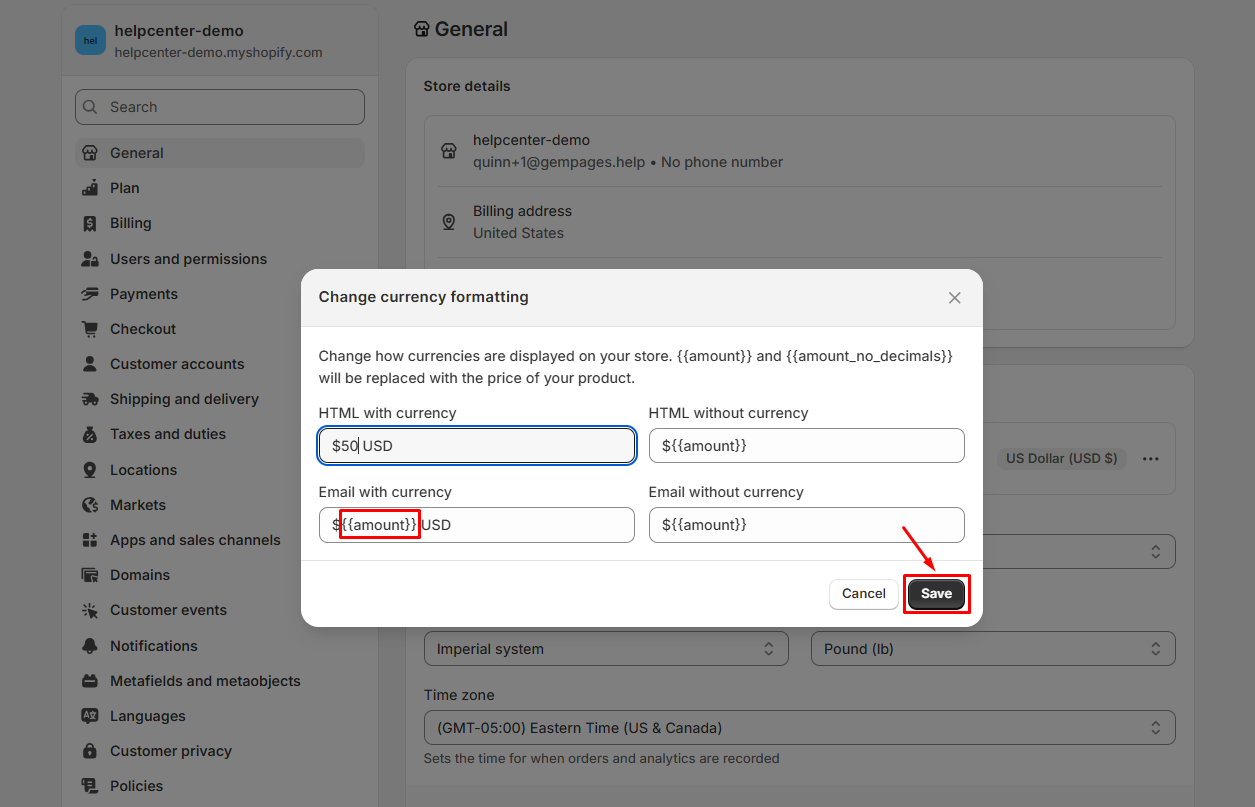Screen dimensions: 1255x807
Task: Open the Time zone dropdown
Action: 799,728
